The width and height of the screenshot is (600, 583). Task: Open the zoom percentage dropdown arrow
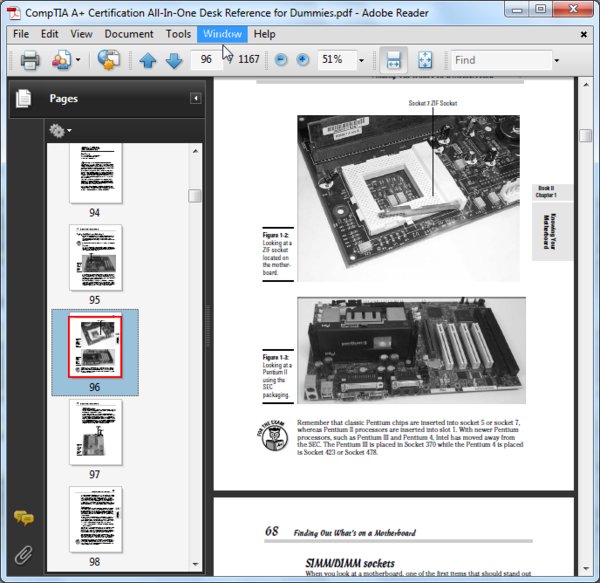361,60
